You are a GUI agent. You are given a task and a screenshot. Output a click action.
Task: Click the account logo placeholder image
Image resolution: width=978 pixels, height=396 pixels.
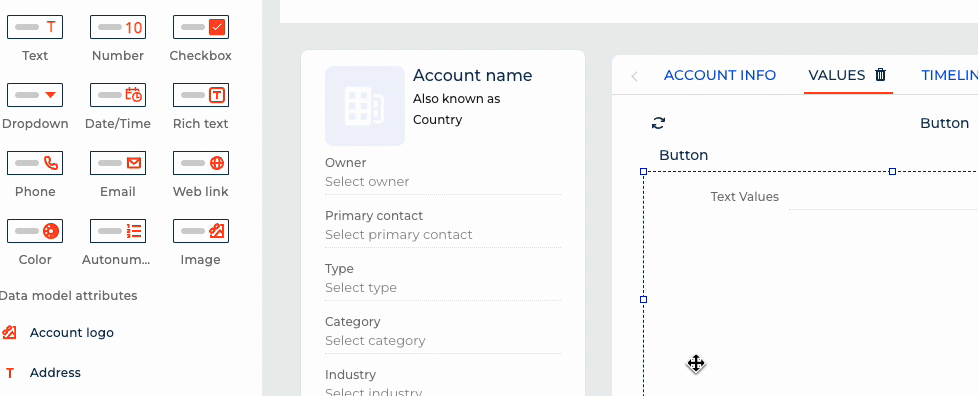(365, 106)
